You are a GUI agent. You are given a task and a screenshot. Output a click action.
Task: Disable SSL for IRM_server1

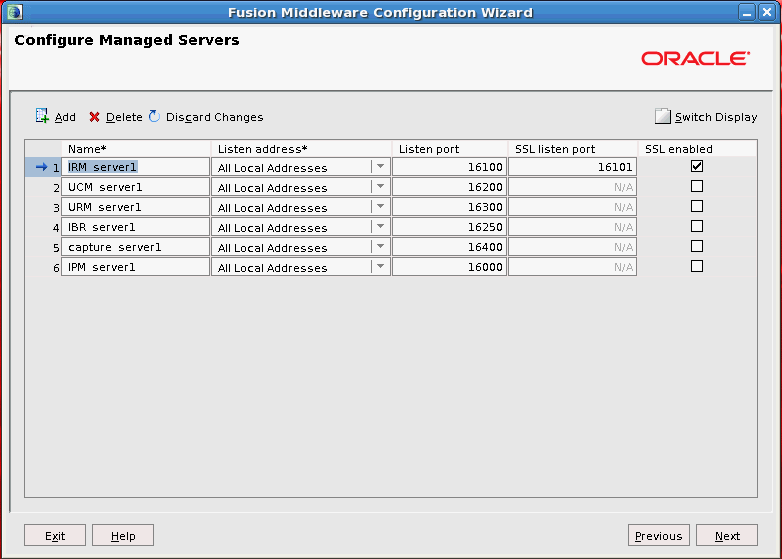tap(697, 166)
